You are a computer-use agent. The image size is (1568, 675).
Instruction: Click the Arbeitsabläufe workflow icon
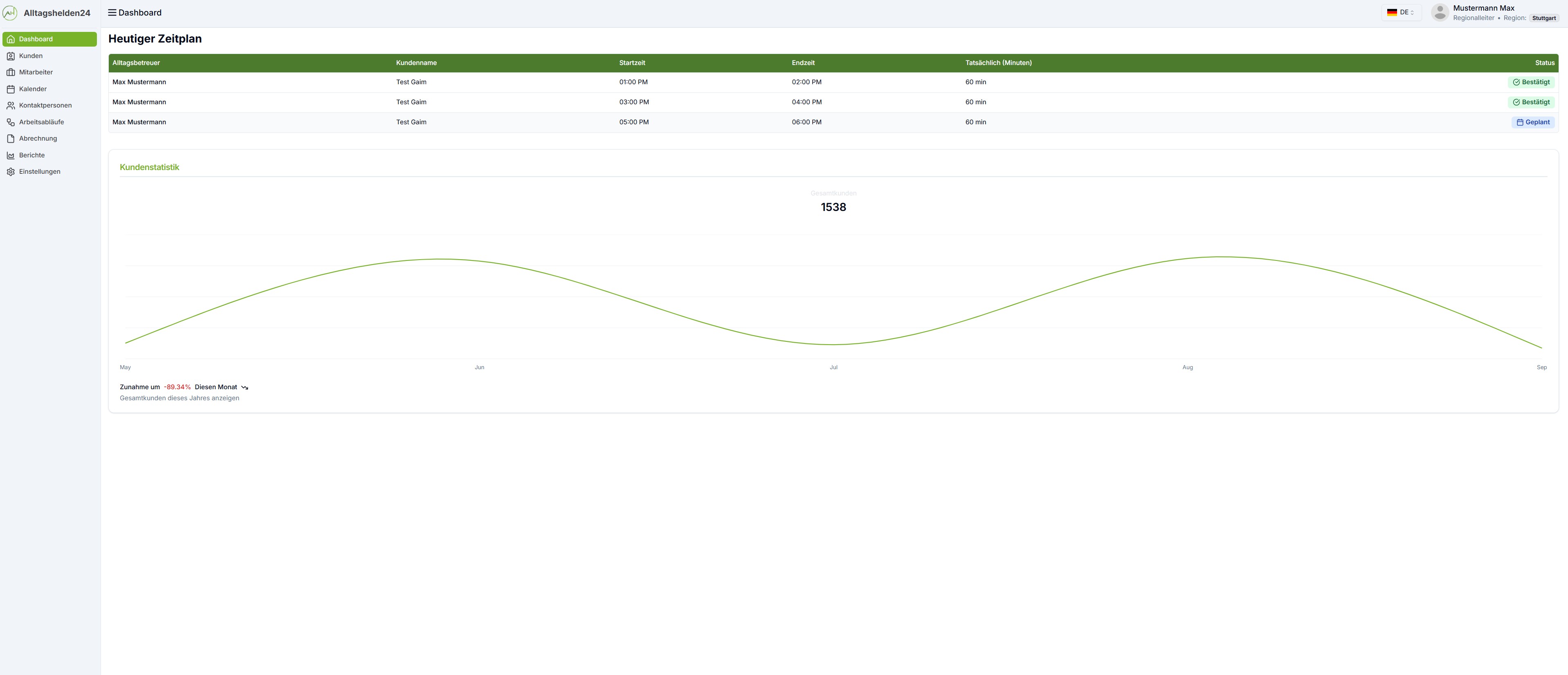click(10, 122)
